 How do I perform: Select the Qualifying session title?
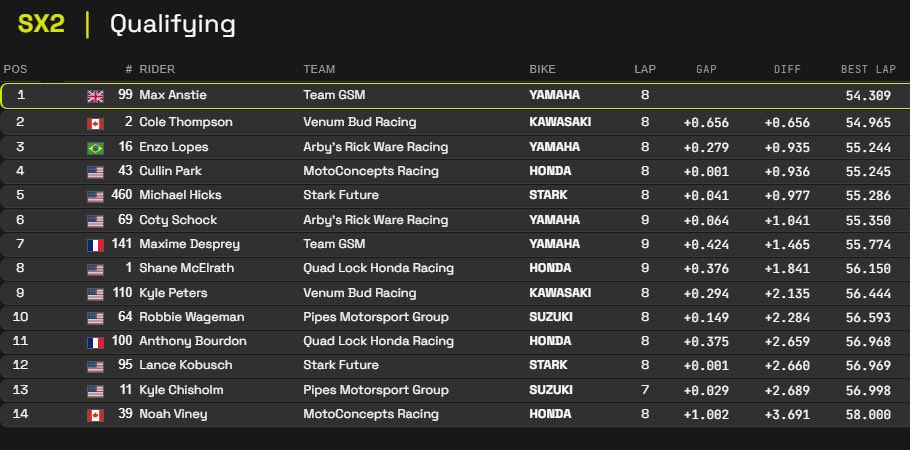pyautogui.click(x=172, y=24)
